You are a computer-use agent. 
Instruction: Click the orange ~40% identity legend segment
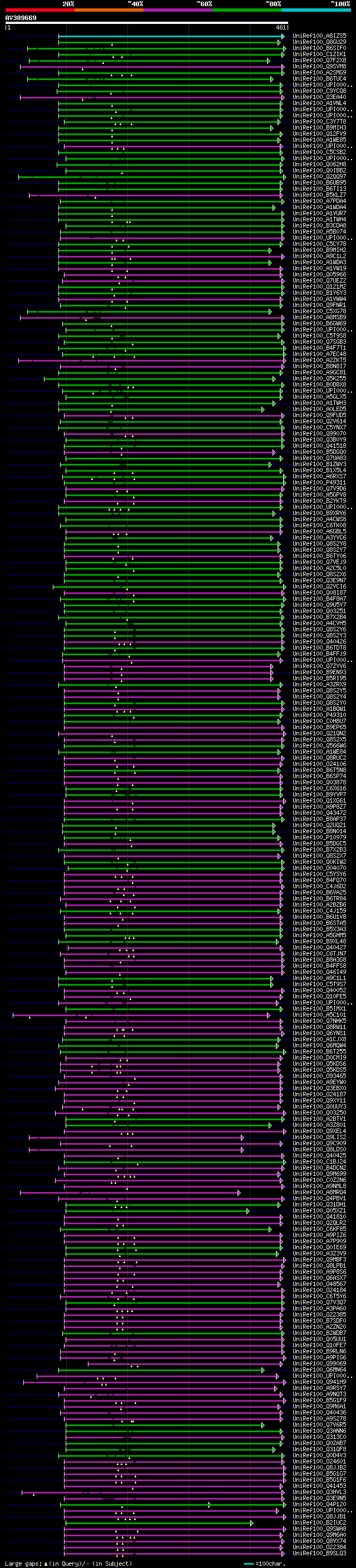[109, 10]
